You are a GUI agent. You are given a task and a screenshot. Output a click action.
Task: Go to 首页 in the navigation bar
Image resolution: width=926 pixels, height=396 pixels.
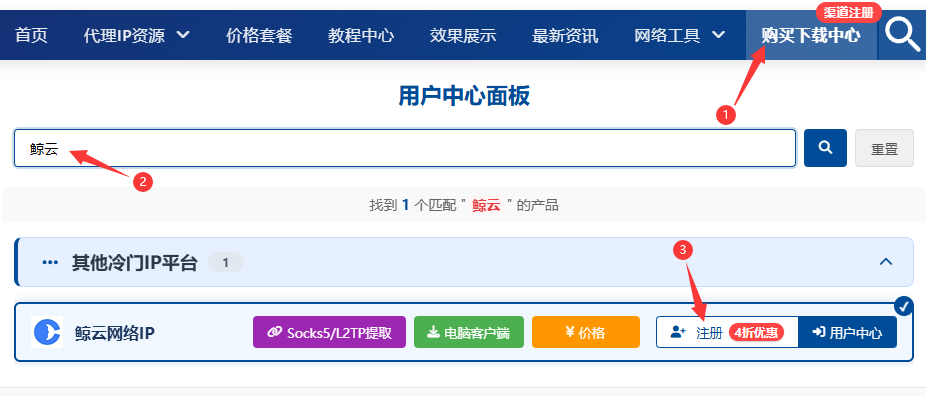pyautogui.click(x=31, y=35)
